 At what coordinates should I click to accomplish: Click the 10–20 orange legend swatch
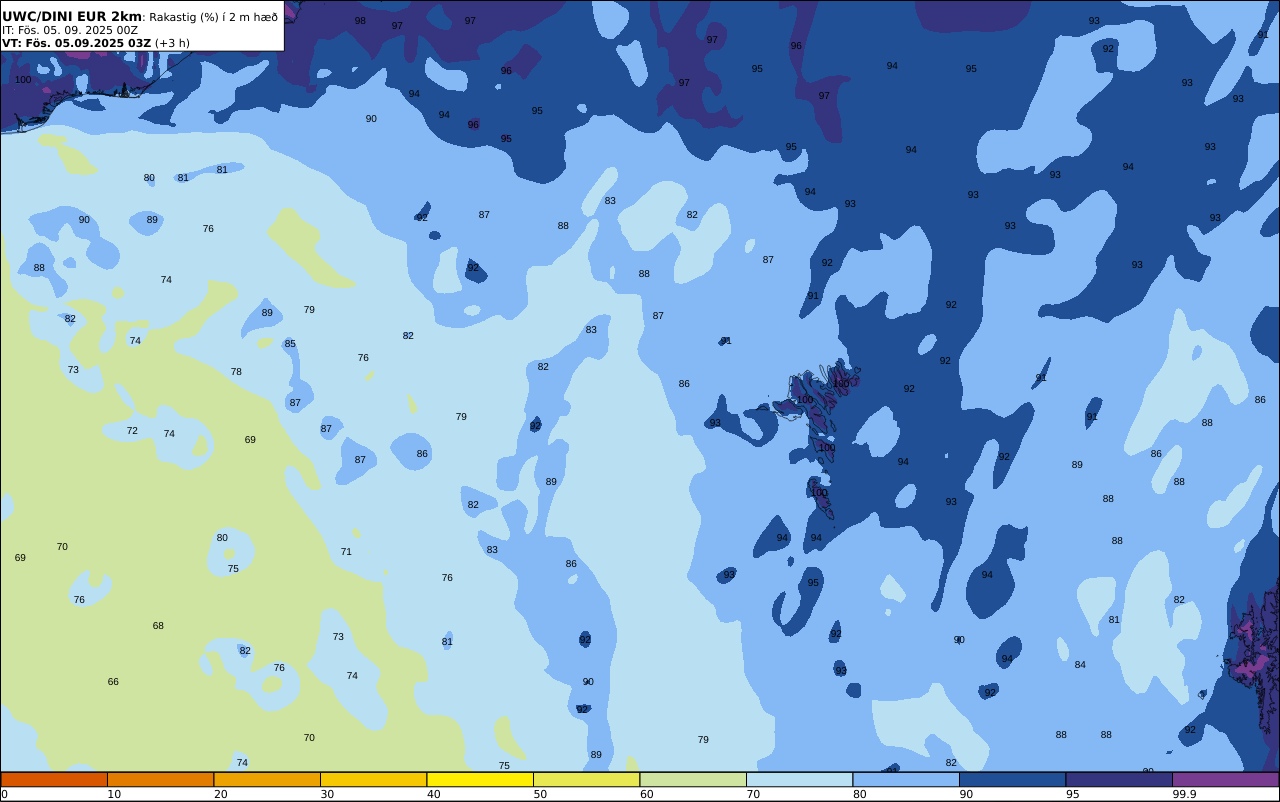[x=160, y=780]
